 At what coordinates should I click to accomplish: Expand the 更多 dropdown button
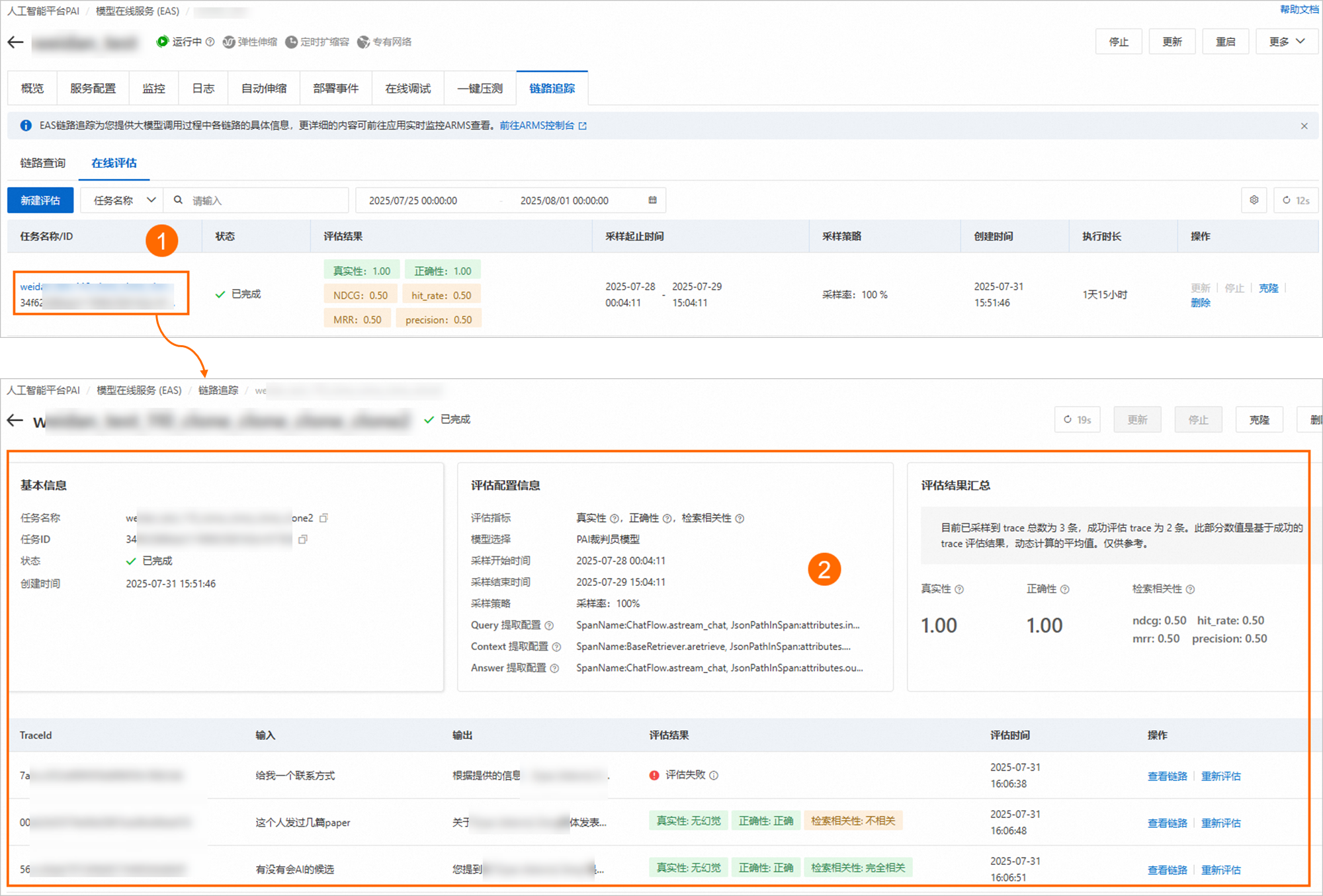coord(1287,42)
